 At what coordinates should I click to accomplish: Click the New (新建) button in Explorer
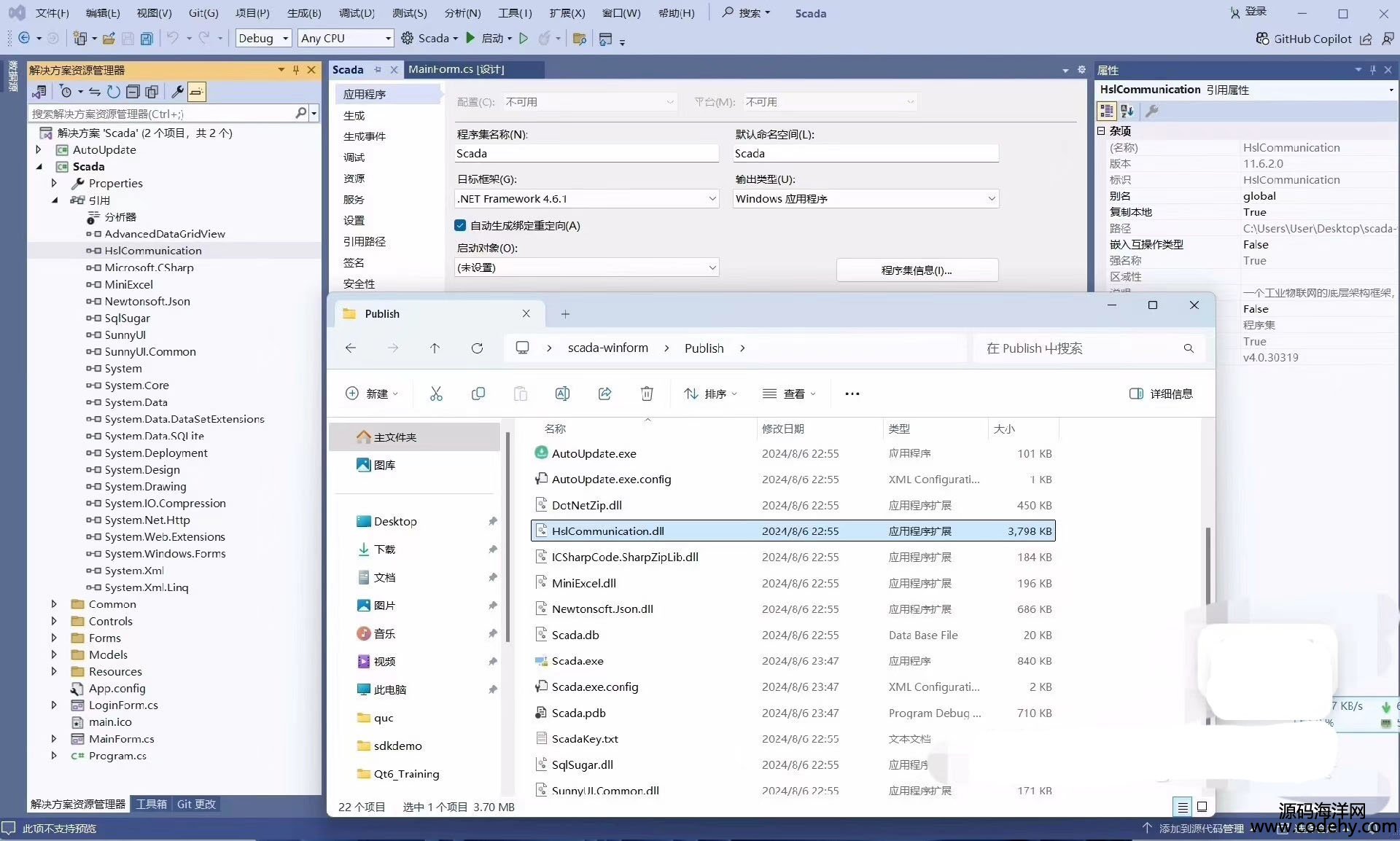click(x=372, y=394)
